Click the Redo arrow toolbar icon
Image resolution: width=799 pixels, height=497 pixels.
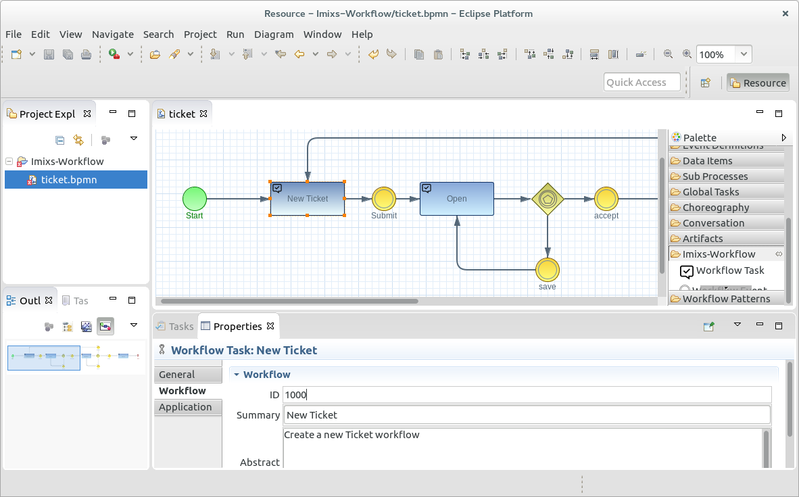pyautogui.click(x=391, y=54)
